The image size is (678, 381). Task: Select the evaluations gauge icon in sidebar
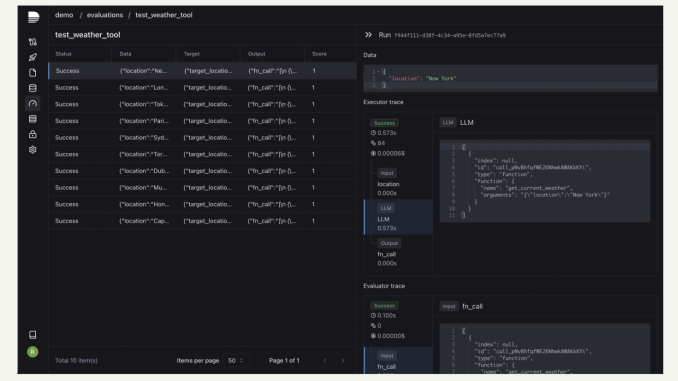click(x=33, y=103)
